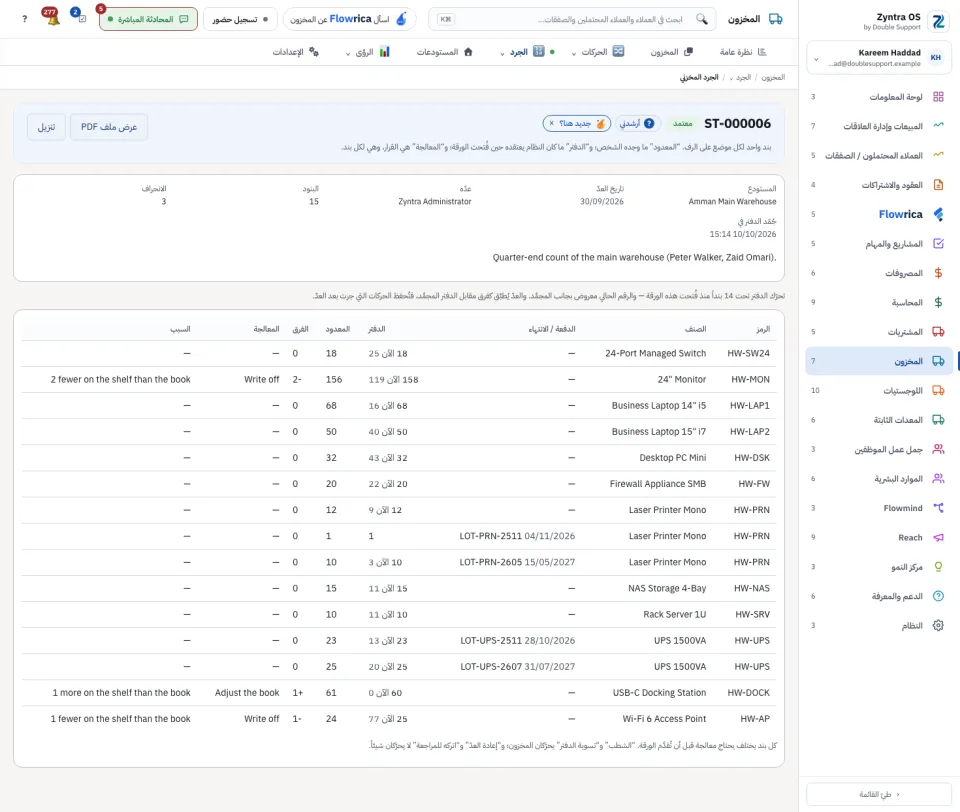Expand the الرؤى insights dropdown arrow
This screenshot has width=960, height=812.
point(348,53)
